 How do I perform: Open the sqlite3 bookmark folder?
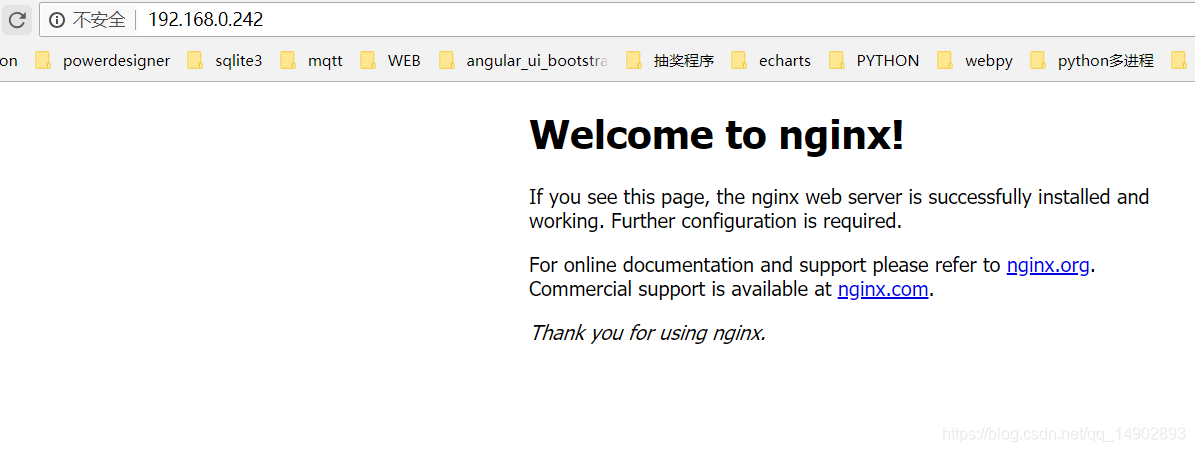[x=225, y=60]
